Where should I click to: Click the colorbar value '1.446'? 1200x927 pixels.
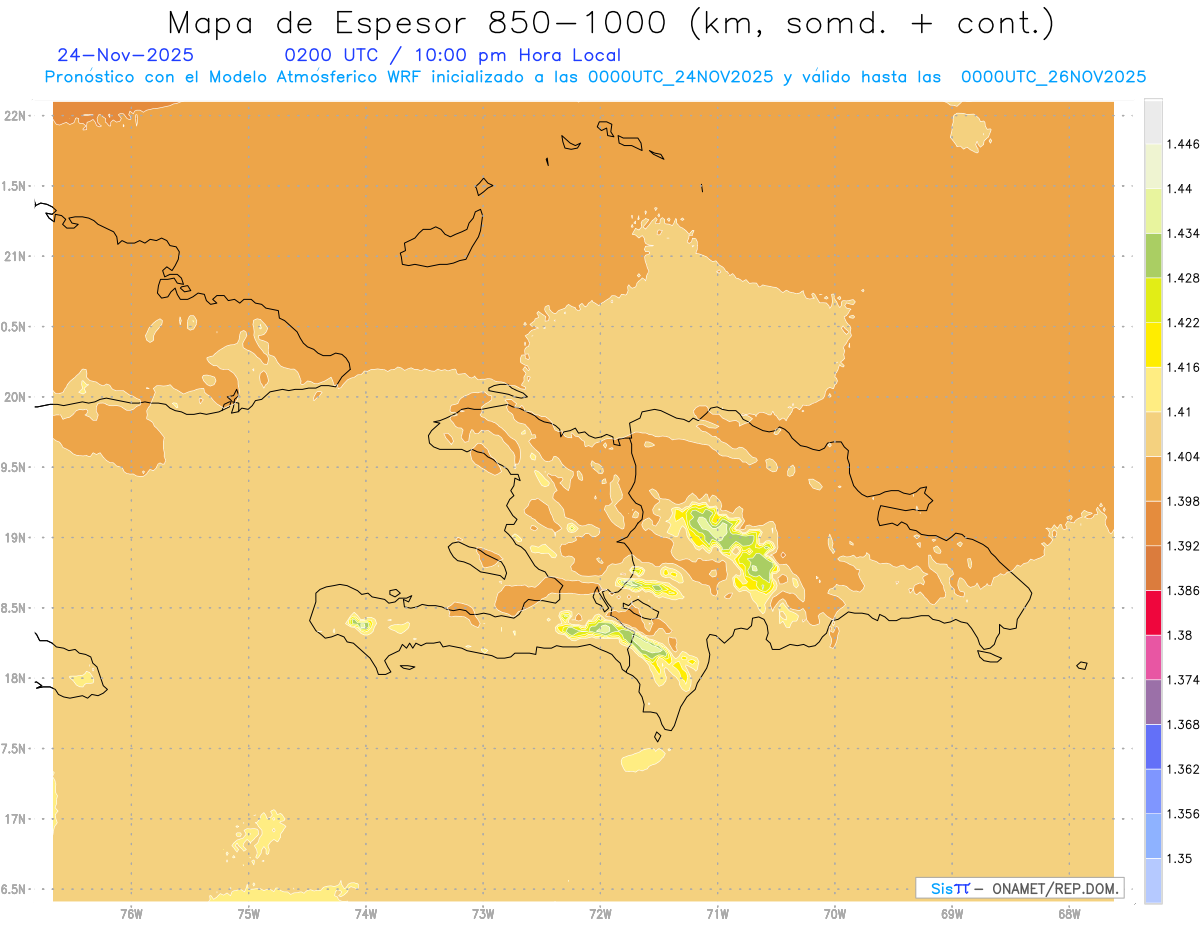coord(1185,144)
